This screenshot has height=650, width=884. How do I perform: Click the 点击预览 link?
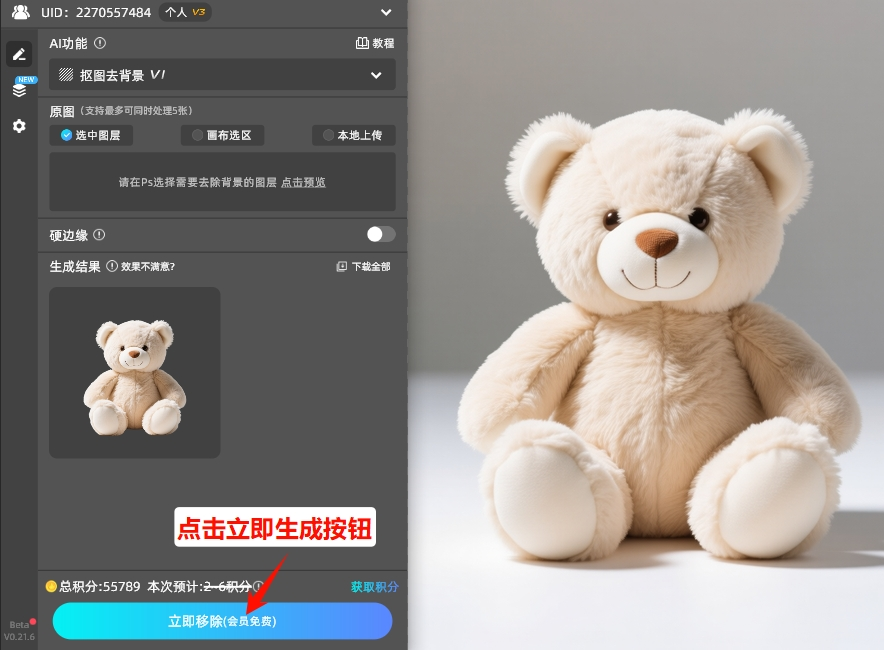pyautogui.click(x=303, y=182)
